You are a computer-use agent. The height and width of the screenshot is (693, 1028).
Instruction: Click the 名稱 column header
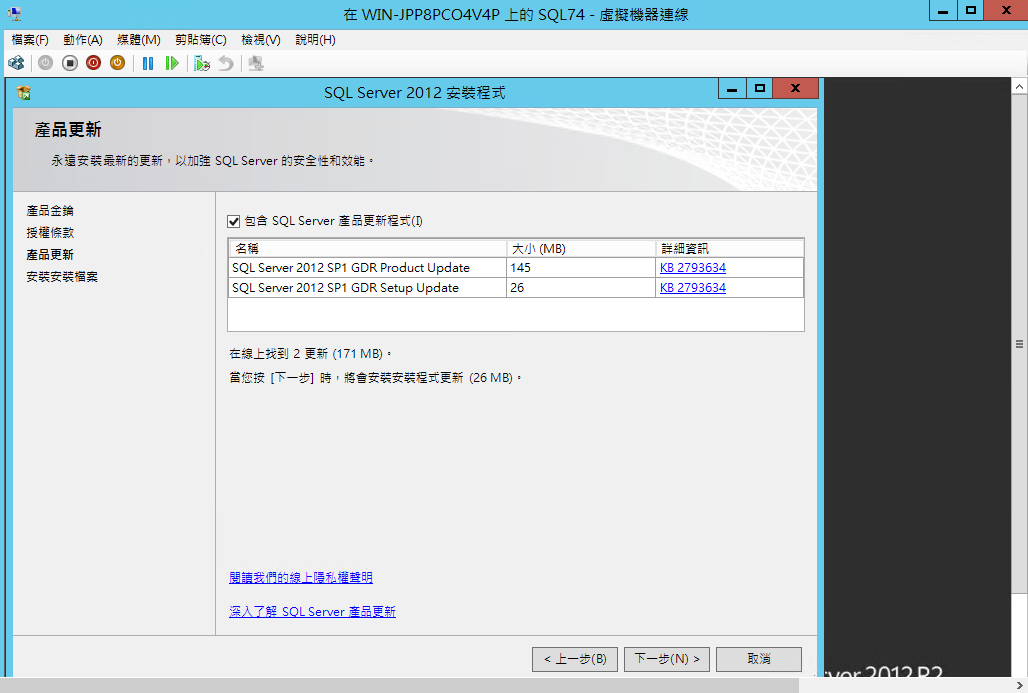(367, 248)
